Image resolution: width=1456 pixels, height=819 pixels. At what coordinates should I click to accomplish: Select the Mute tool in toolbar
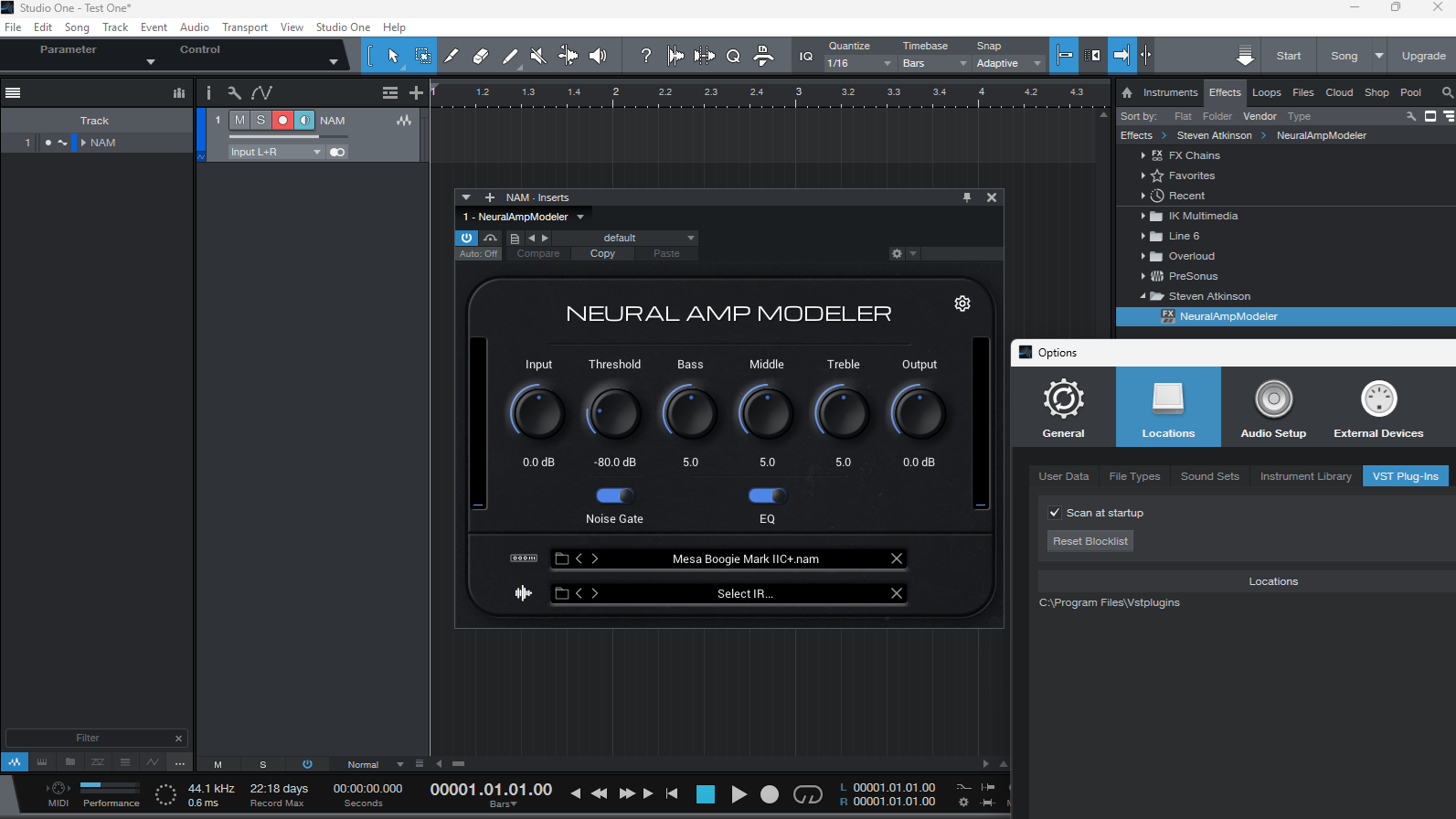538,56
